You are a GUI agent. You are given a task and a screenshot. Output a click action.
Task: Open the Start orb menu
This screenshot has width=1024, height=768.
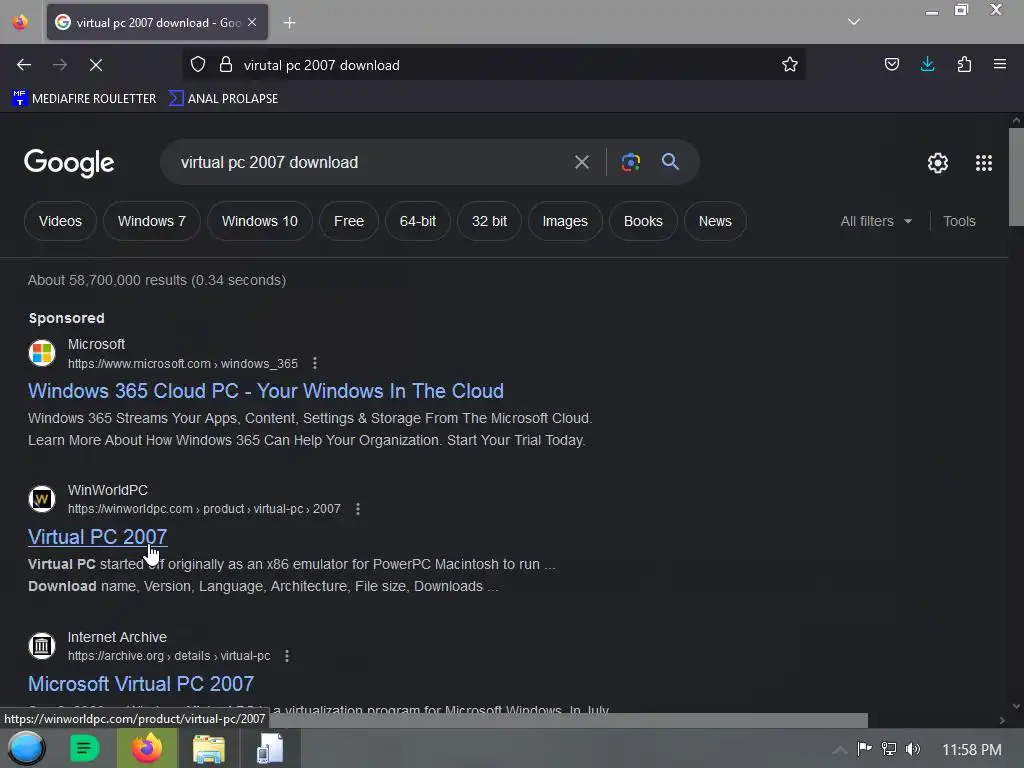tap(26, 748)
